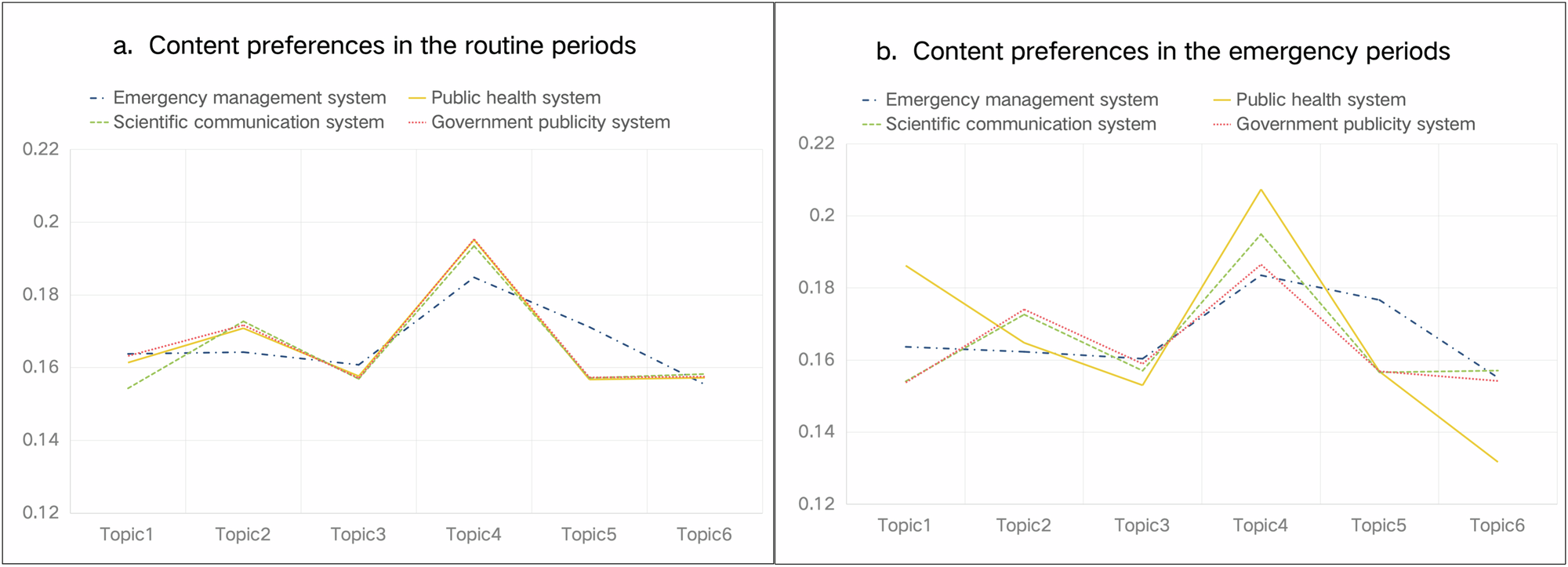1568x567 pixels.
Task: Select Emergency management system legend in routine chart
Action: [x=249, y=98]
